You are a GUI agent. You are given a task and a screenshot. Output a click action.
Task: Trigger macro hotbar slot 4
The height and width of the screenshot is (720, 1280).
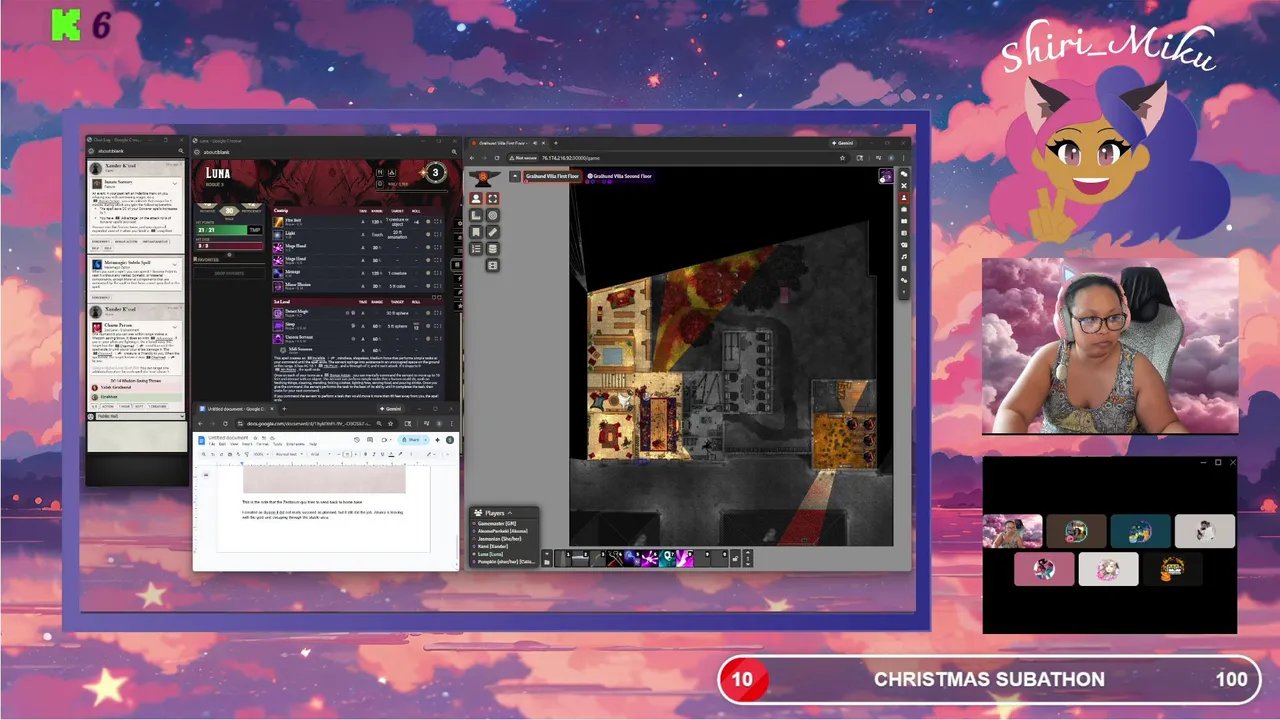coord(615,558)
